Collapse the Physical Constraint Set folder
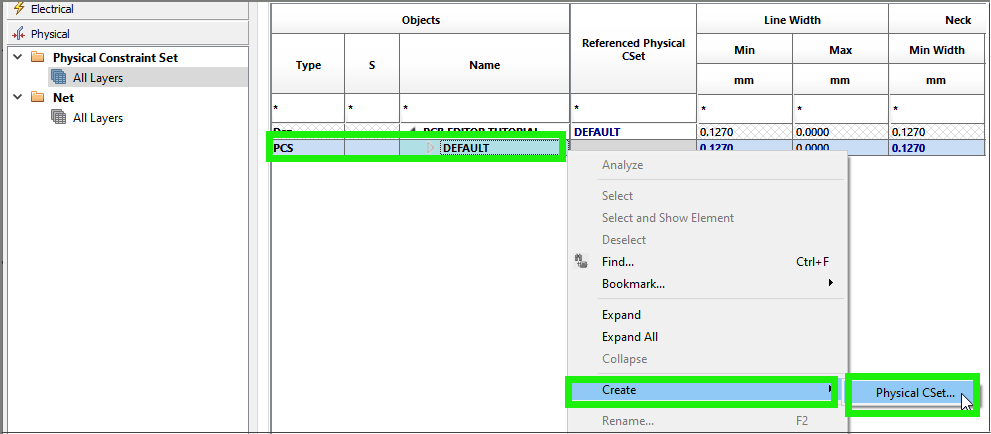The image size is (991, 434). tap(18, 57)
